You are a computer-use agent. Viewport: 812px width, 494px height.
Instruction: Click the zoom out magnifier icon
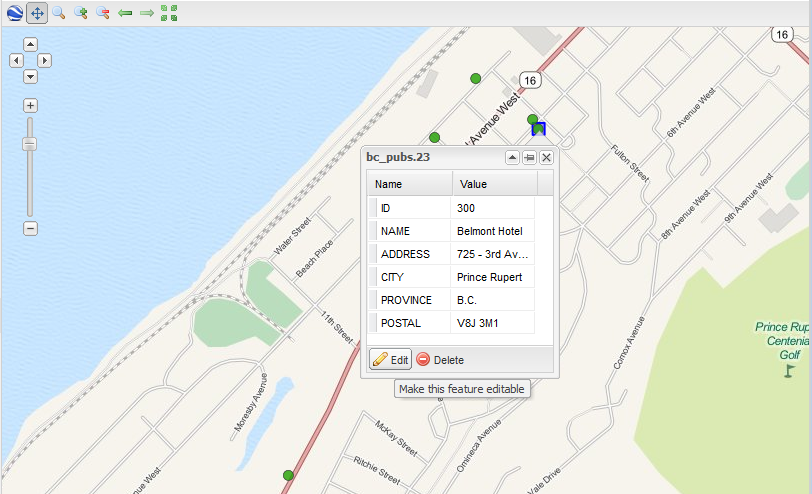click(x=103, y=13)
